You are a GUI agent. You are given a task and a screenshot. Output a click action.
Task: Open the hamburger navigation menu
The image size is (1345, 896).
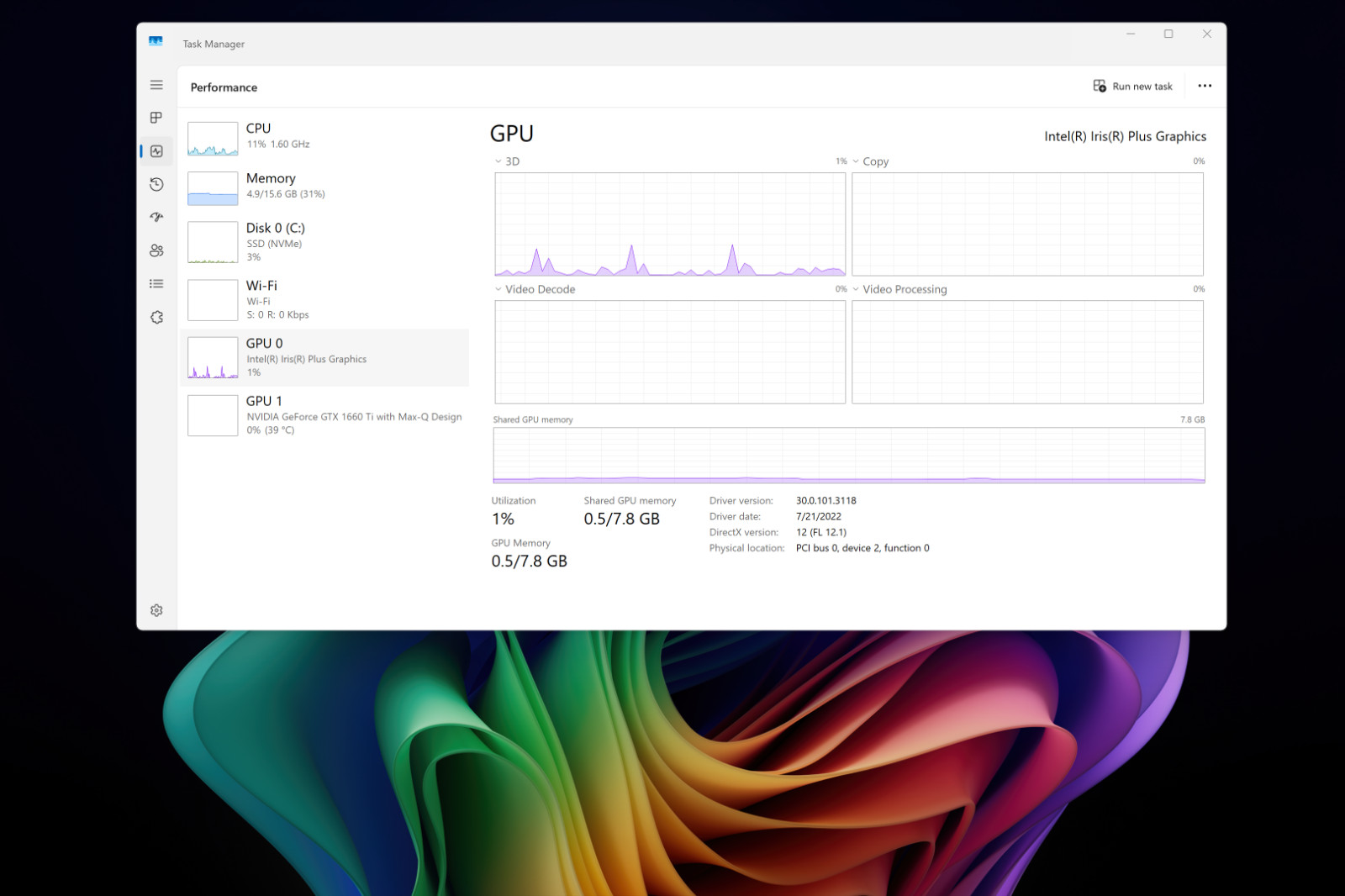(156, 85)
